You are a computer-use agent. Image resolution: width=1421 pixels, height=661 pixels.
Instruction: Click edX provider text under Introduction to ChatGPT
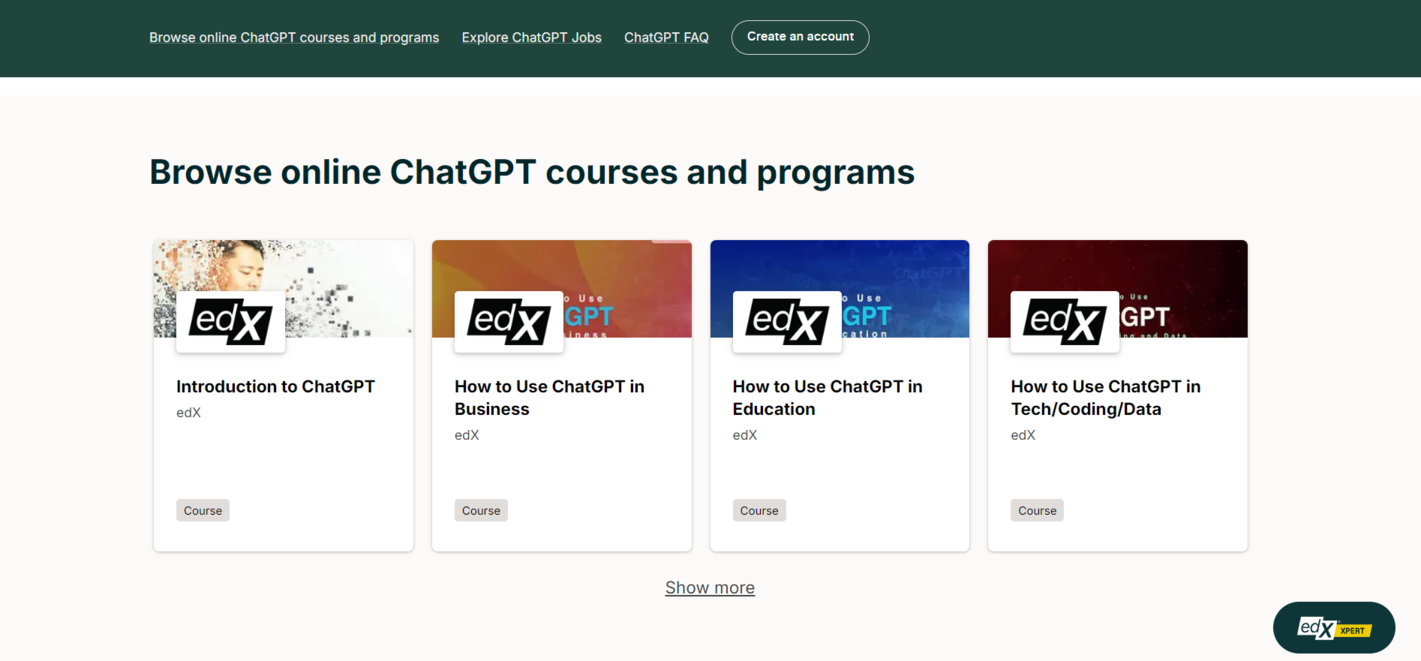coord(188,413)
